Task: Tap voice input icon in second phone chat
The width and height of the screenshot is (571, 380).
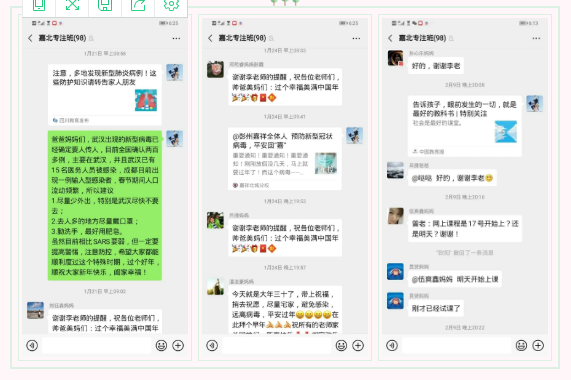Action: tap(212, 345)
